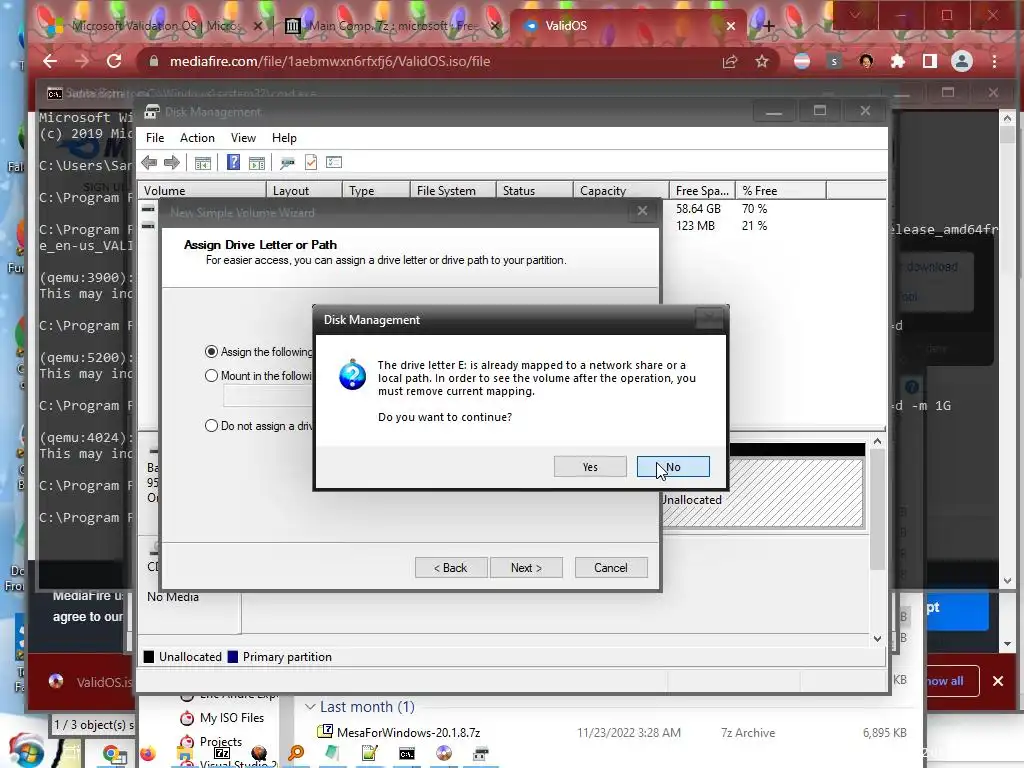Open the Help menu in Disk Management
The width and height of the screenshot is (1024, 768).
tap(284, 138)
